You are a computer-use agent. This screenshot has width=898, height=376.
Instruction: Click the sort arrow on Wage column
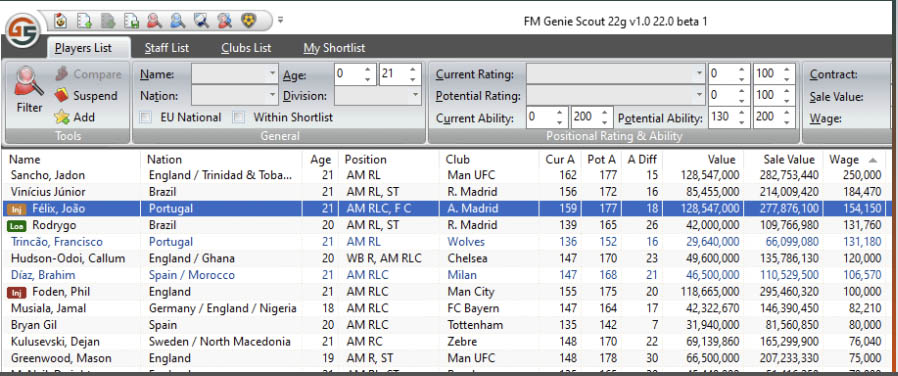tap(872, 160)
